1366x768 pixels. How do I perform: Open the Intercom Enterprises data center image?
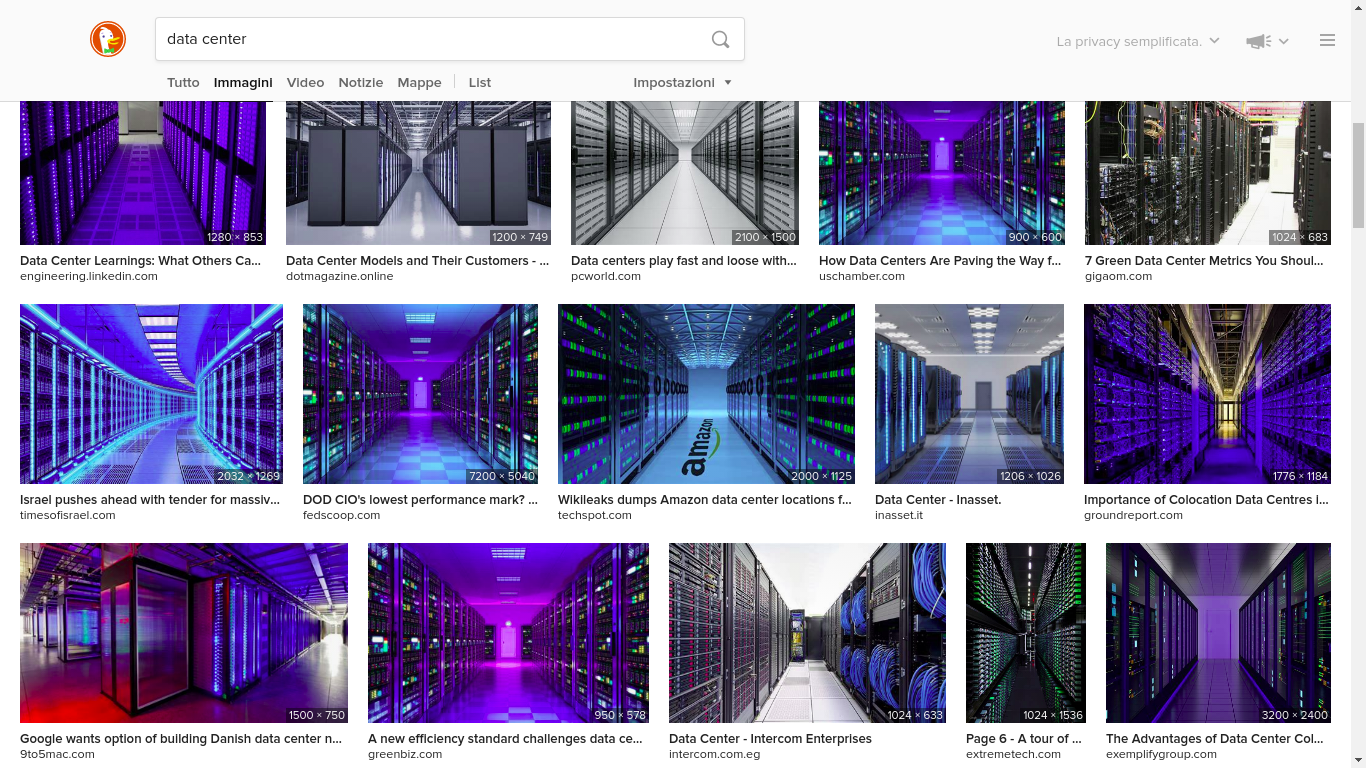click(x=807, y=633)
